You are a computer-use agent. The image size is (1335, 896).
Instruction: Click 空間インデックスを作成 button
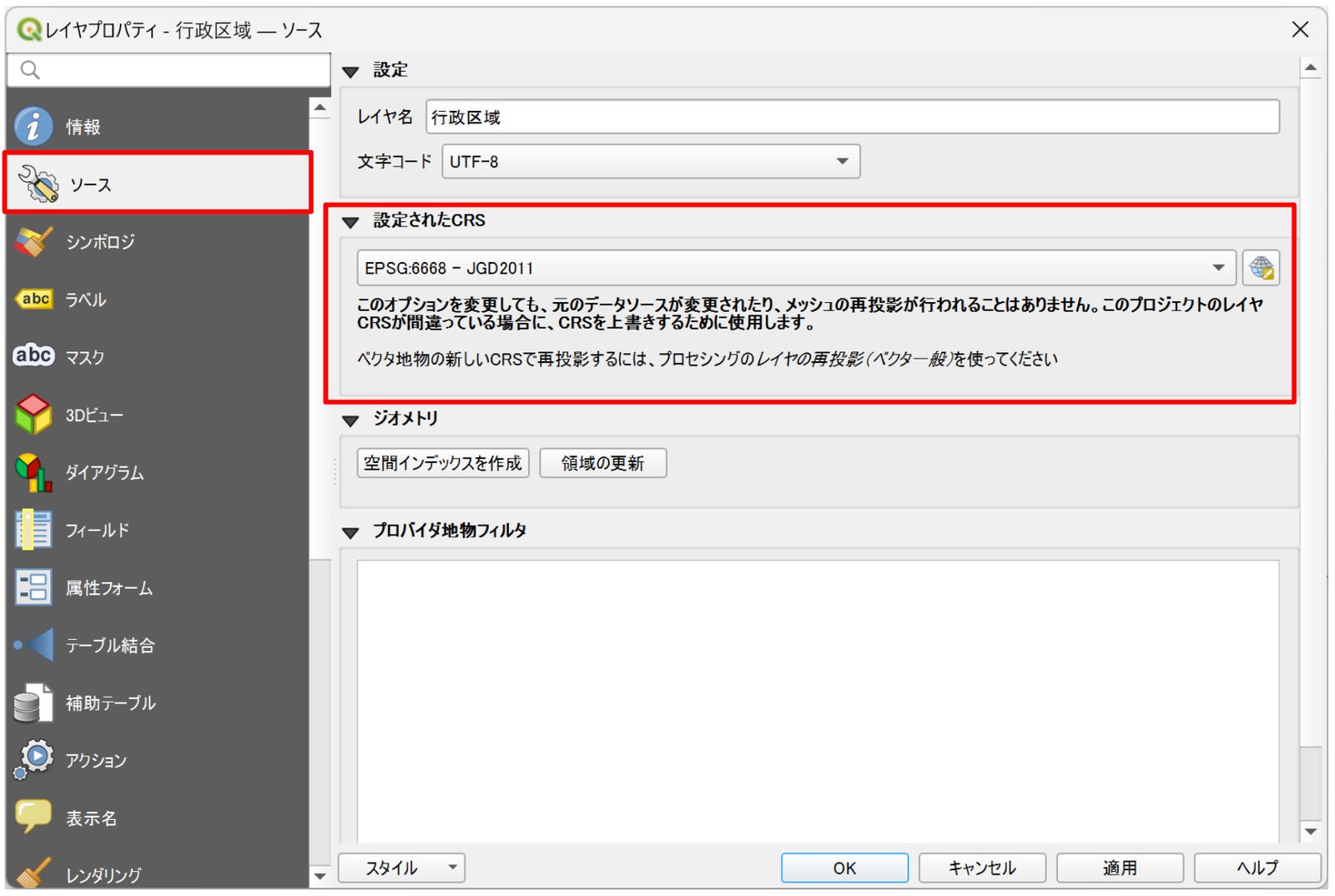[x=443, y=463]
